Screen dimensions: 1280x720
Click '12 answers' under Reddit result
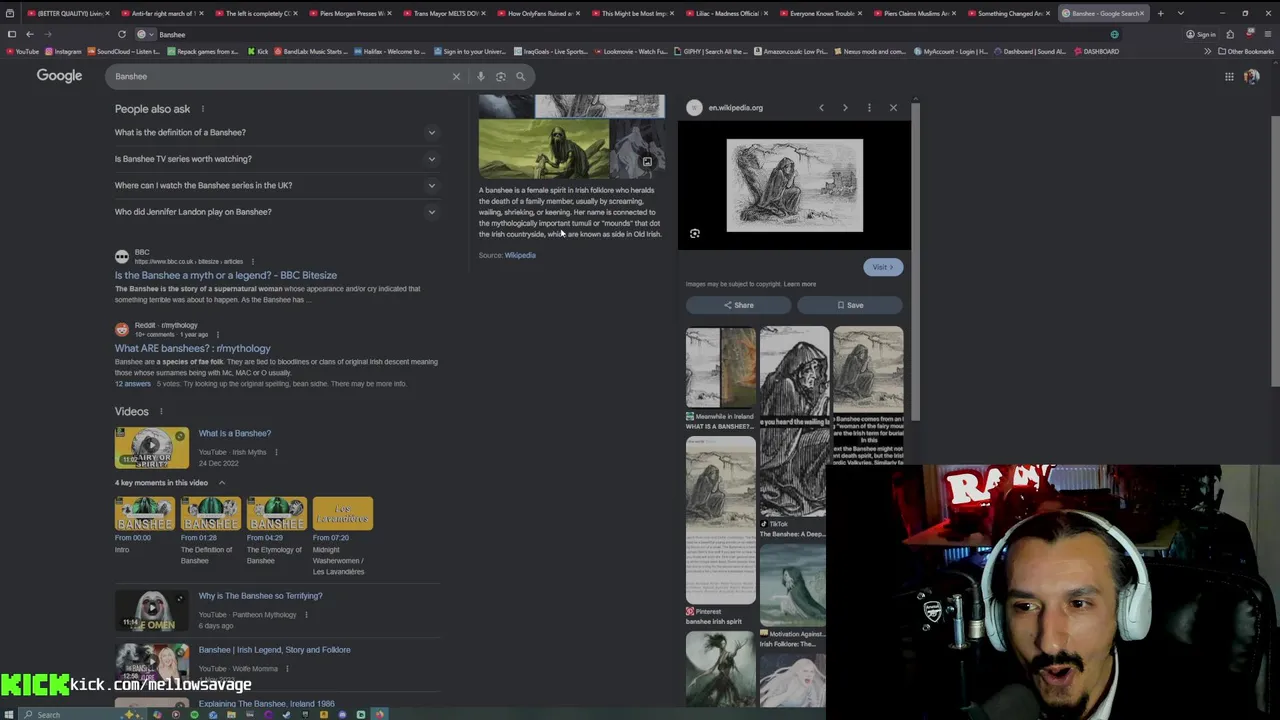click(133, 384)
